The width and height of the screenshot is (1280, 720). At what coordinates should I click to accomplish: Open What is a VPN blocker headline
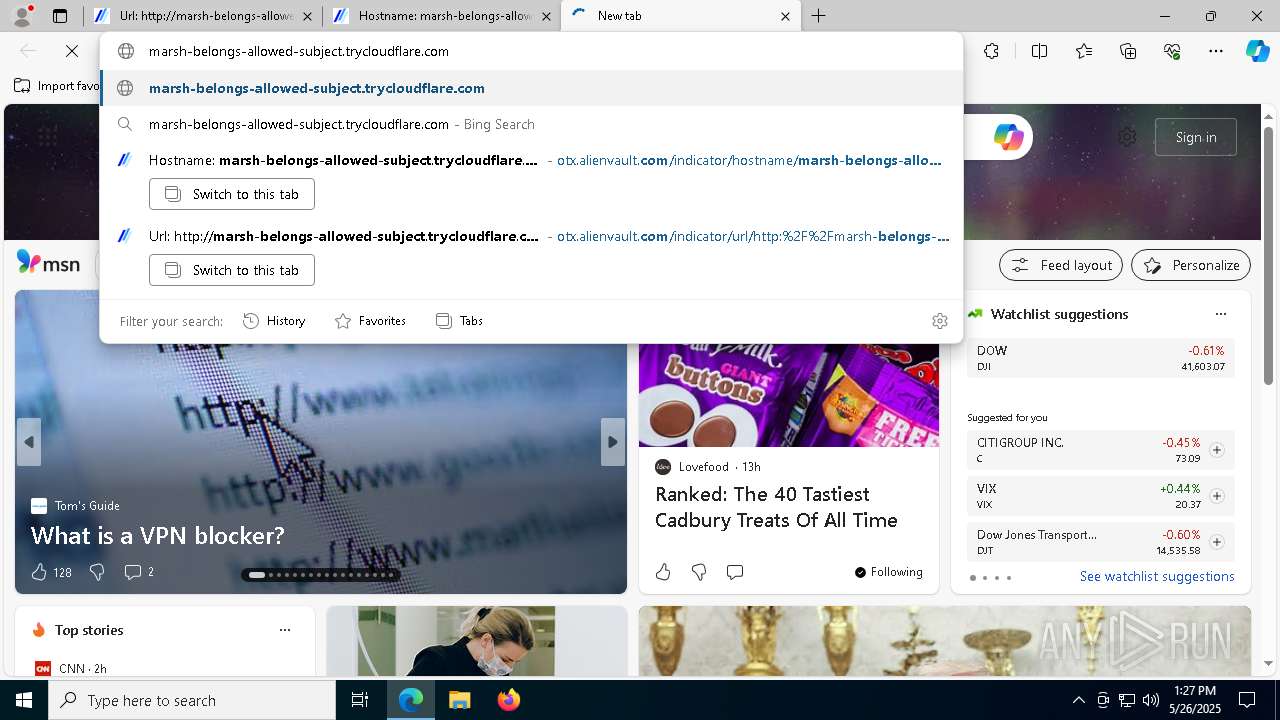coord(158,536)
